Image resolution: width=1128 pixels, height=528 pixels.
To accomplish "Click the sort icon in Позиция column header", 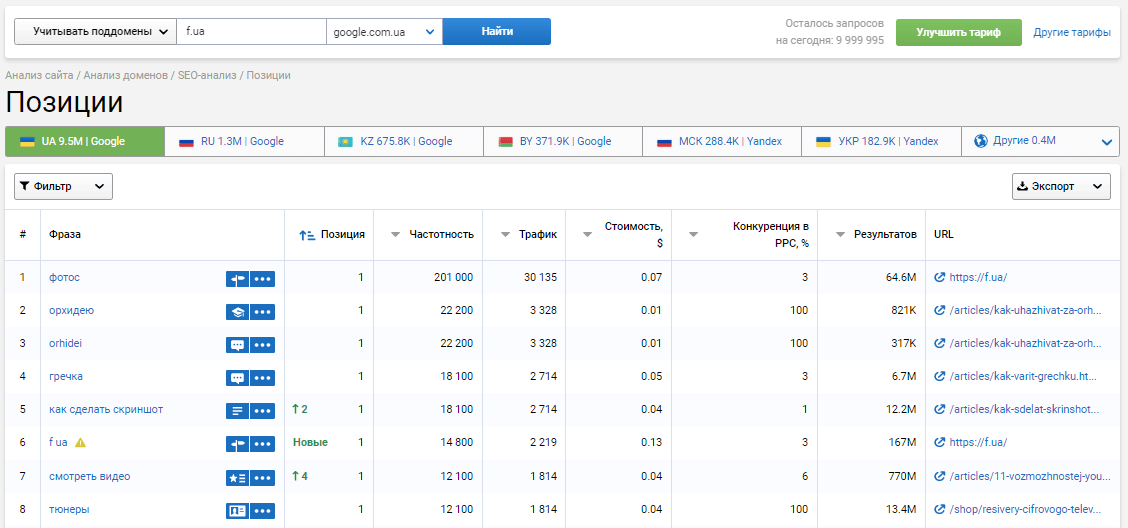I will 307,235.
